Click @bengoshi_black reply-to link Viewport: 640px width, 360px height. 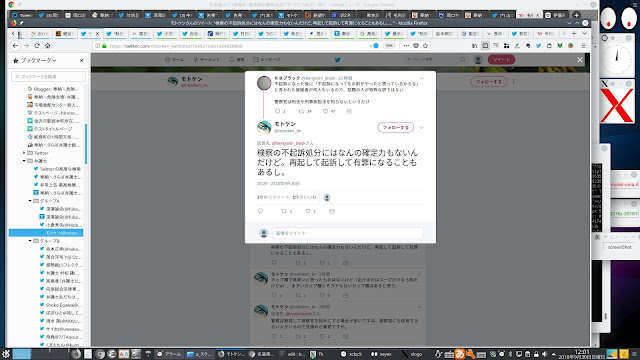pos(288,143)
